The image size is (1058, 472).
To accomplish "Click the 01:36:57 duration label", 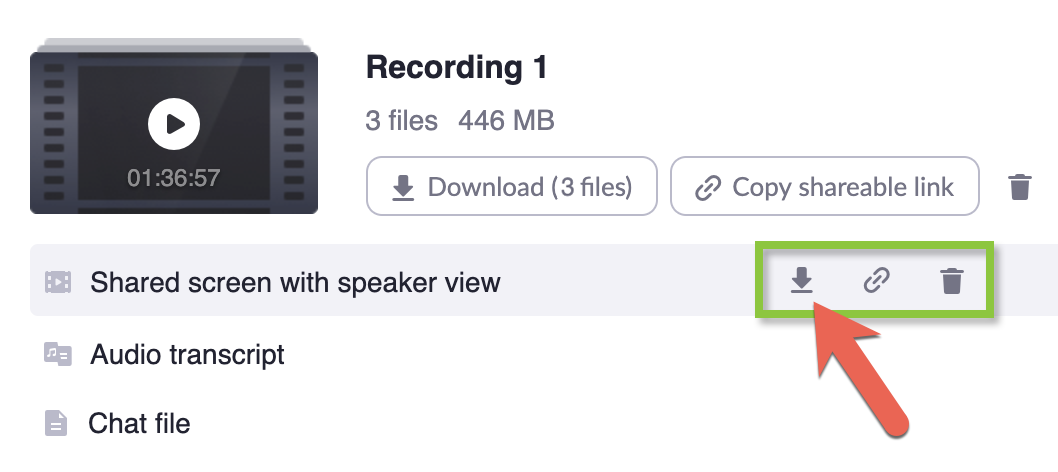I will (x=174, y=179).
